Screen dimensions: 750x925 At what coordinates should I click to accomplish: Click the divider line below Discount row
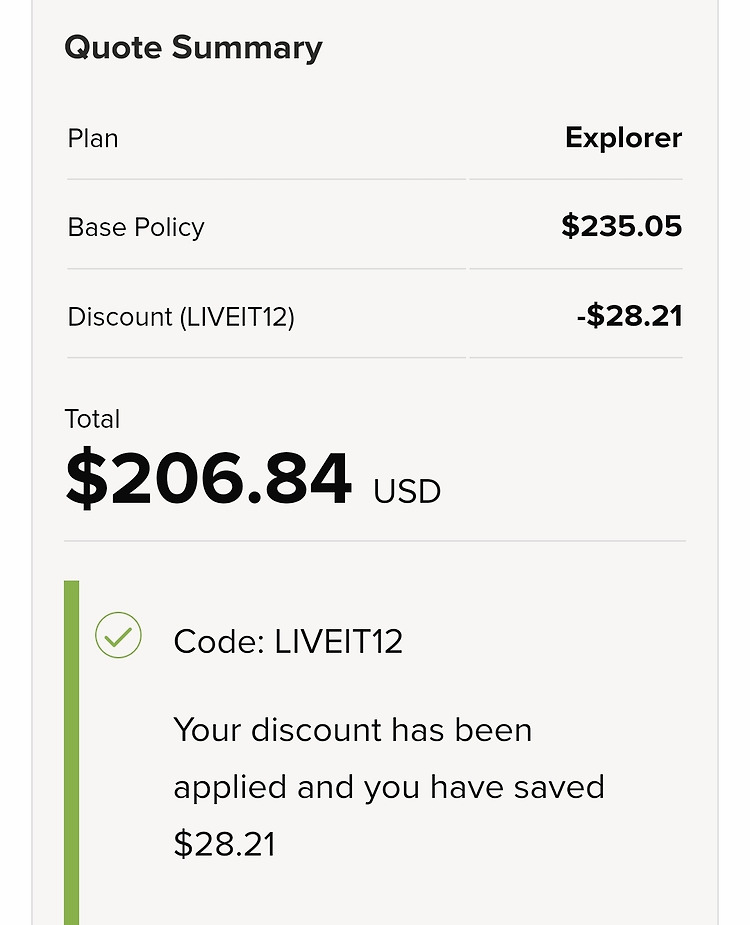coord(375,357)
